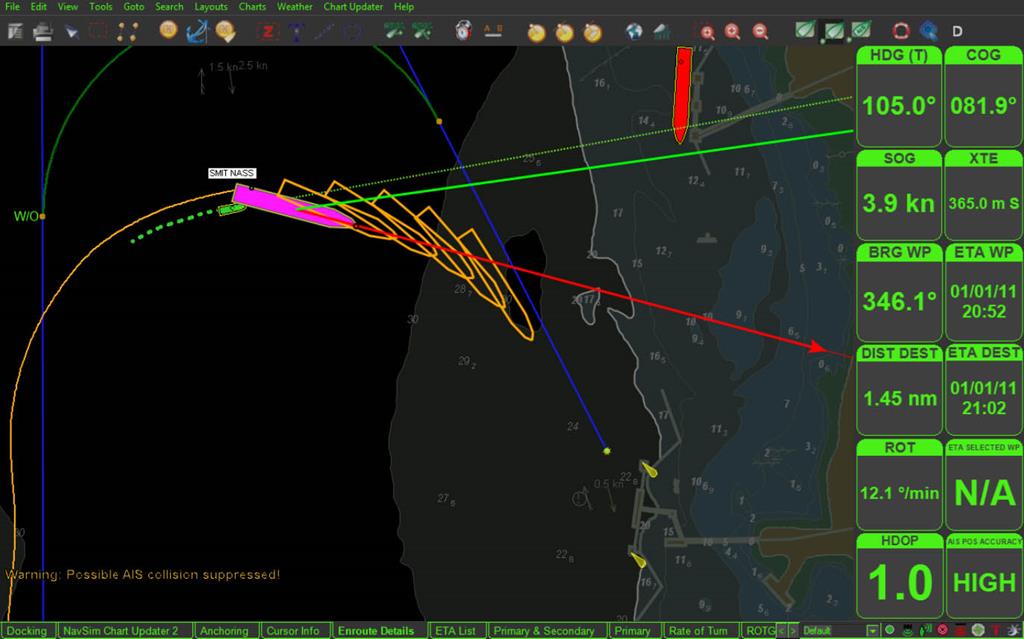Click the ETA SELECTED WP N/A panel
This screenshot has width=1024, height=639.
tap(984, 485)
